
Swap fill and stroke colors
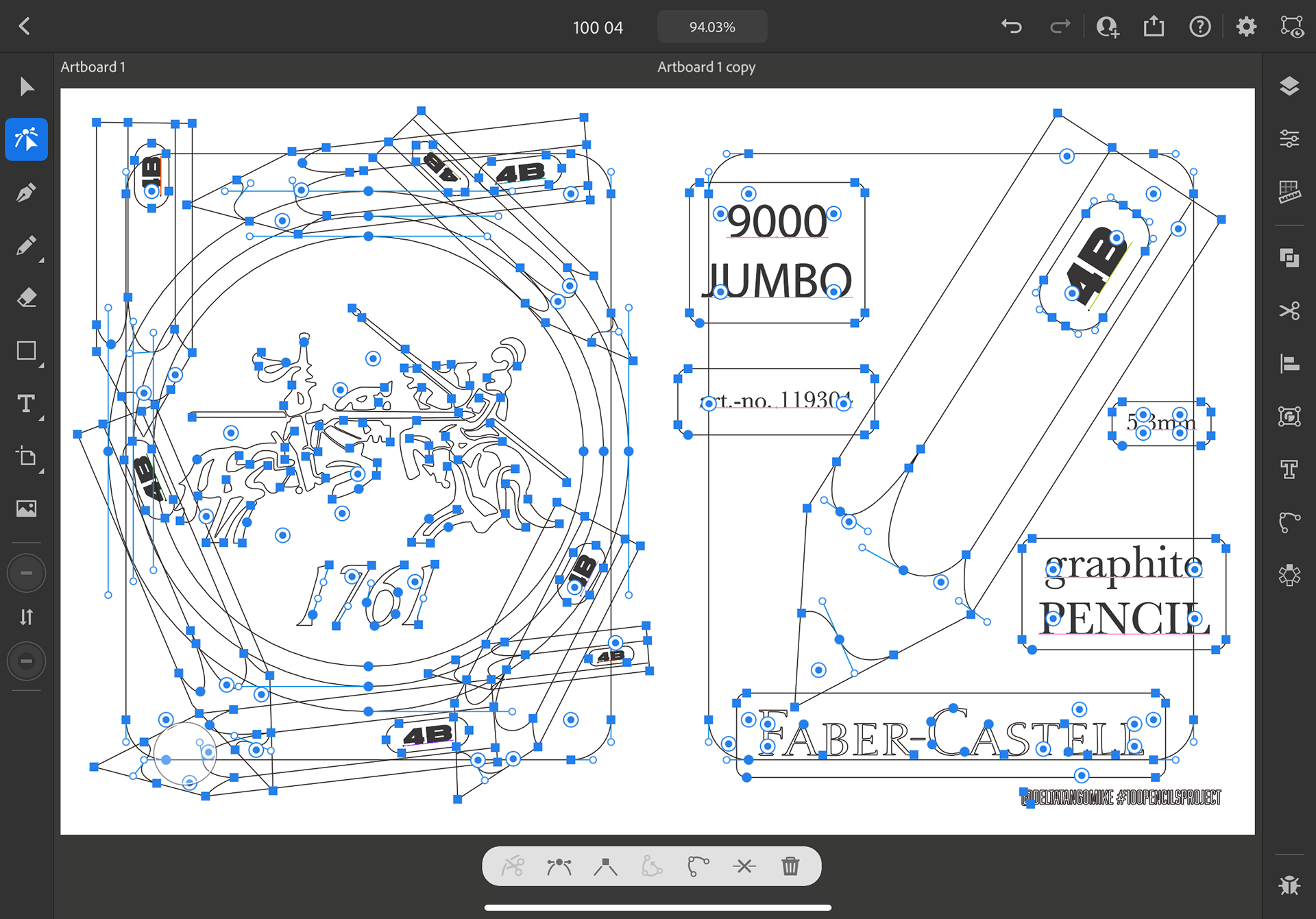[x=26, y=617]
